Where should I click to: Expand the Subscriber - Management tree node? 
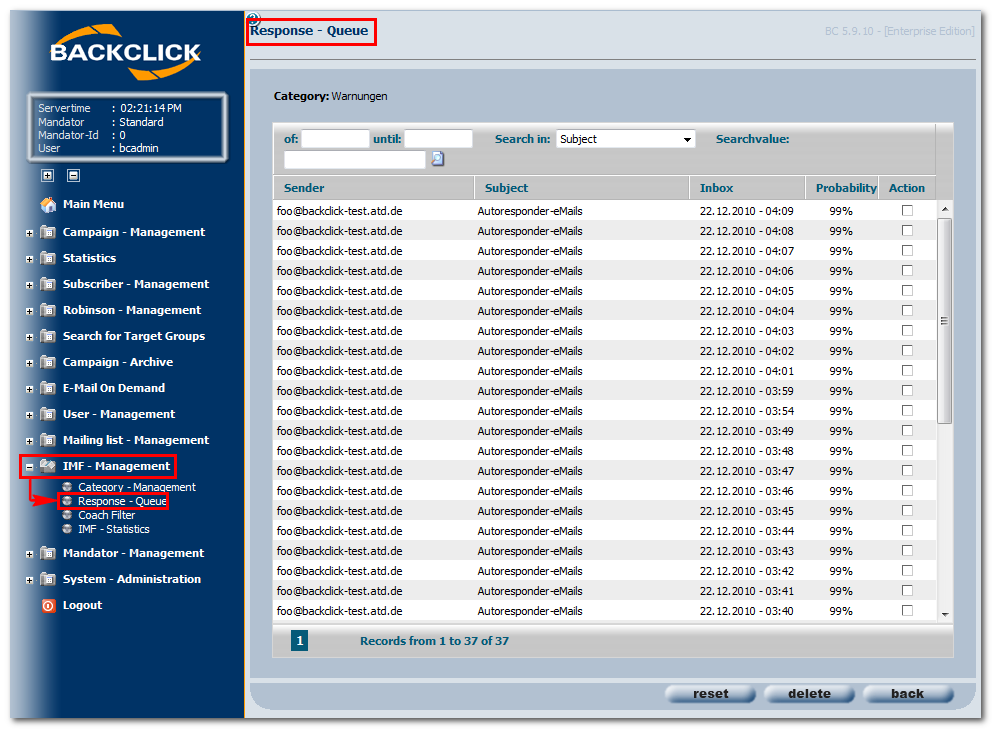point(29,285)
